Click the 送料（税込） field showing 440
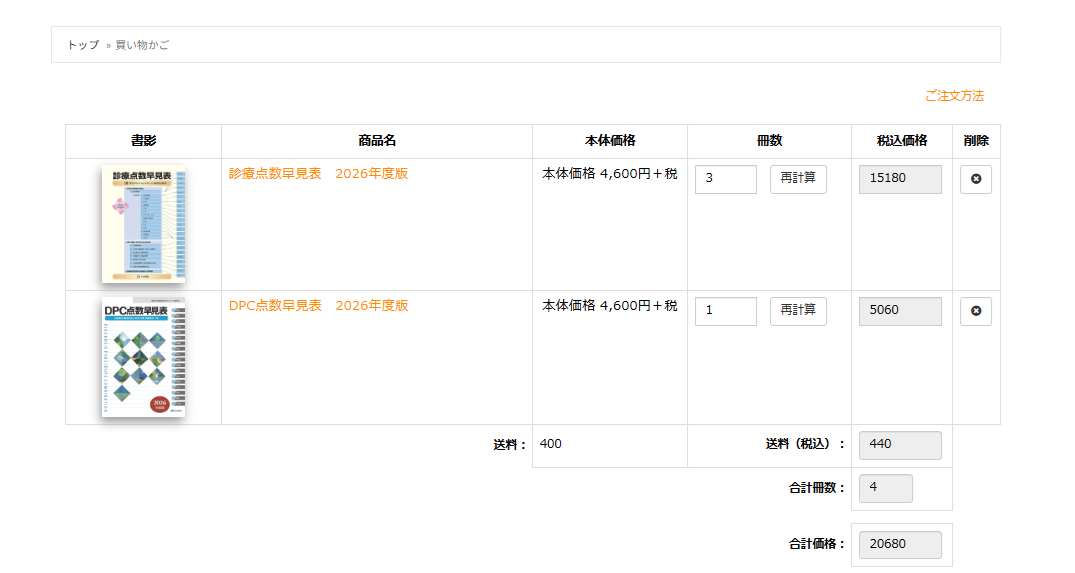 click(x=900, y=445)
